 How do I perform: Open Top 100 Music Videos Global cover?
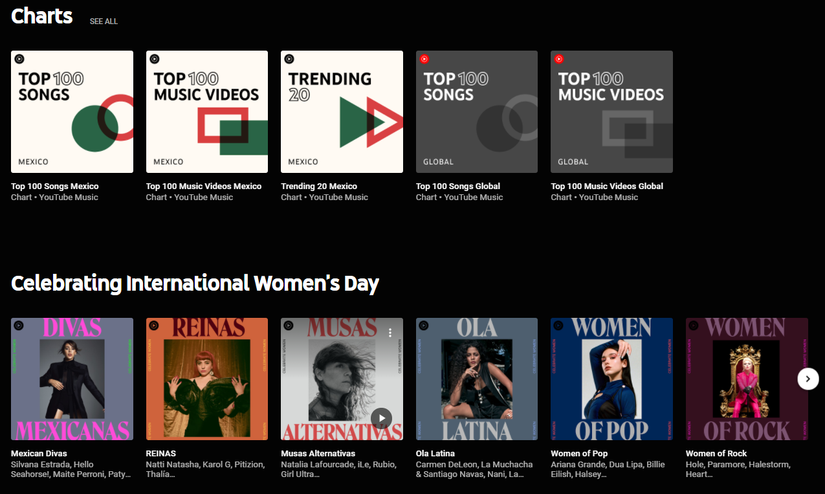coord(612,112)
